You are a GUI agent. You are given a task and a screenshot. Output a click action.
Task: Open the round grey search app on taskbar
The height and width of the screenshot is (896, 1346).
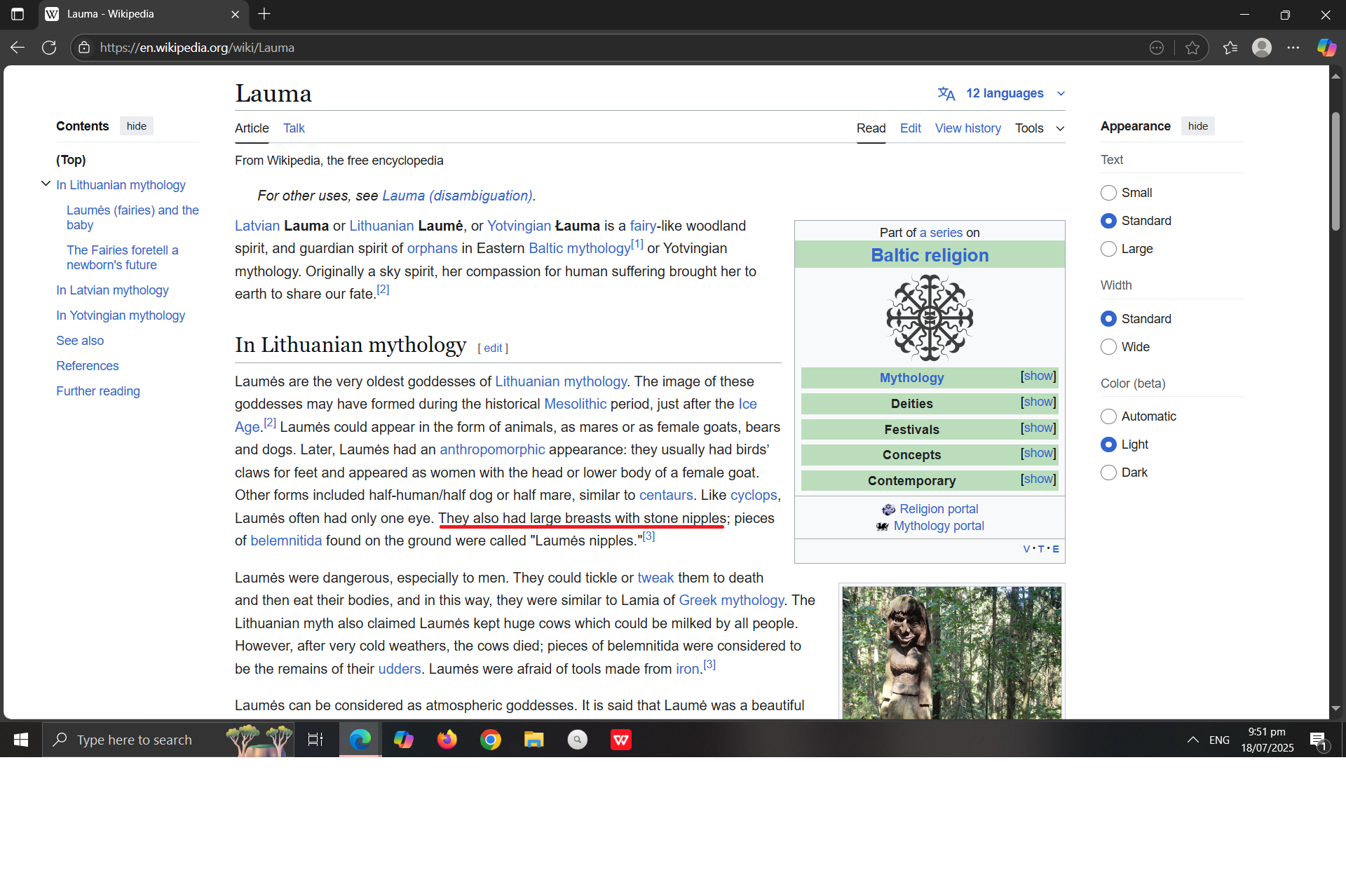point(578,740)
